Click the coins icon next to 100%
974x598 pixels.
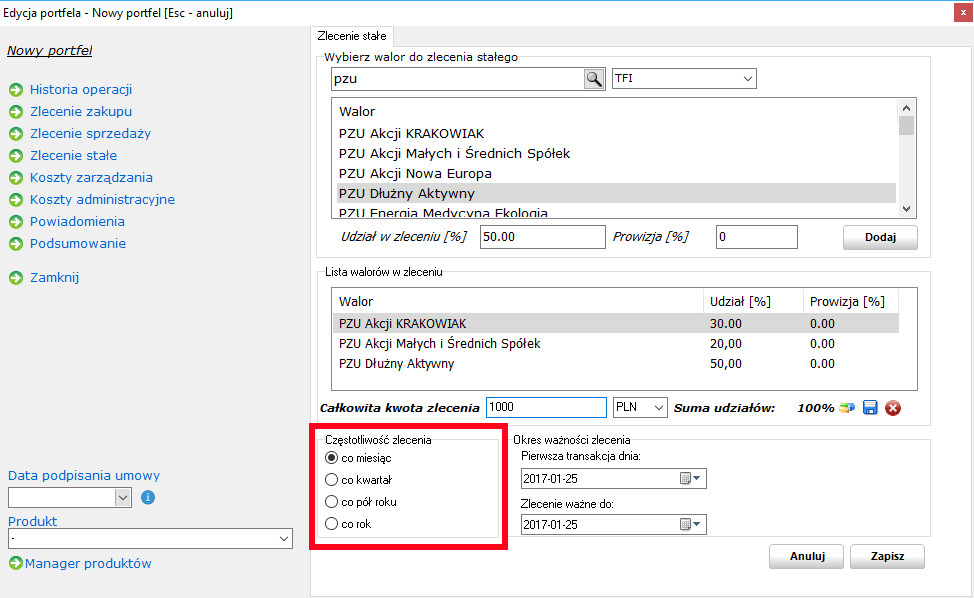pyautogui.click(x=848, y=407)
